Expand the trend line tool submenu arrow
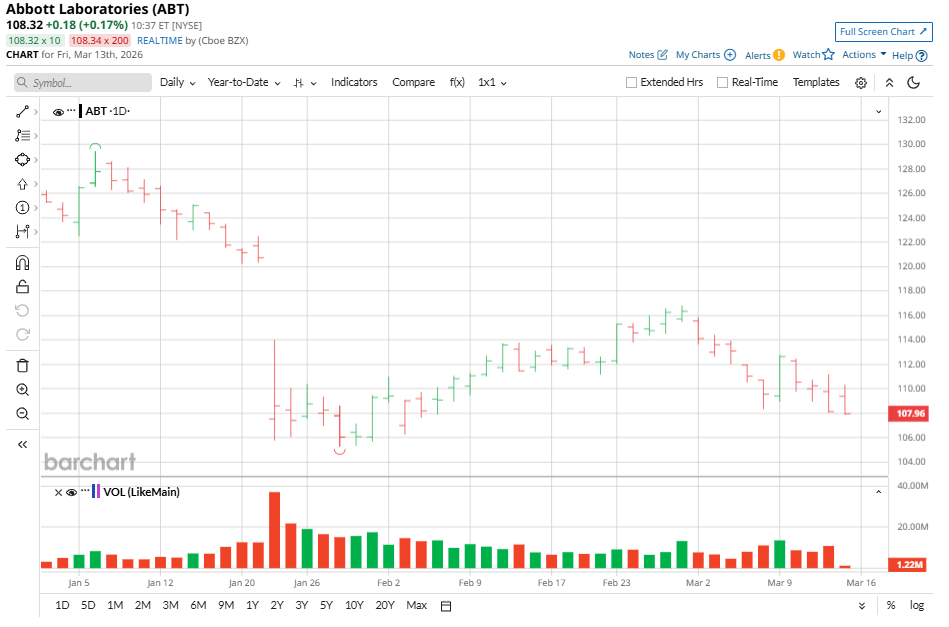 [x=36, y=112]
